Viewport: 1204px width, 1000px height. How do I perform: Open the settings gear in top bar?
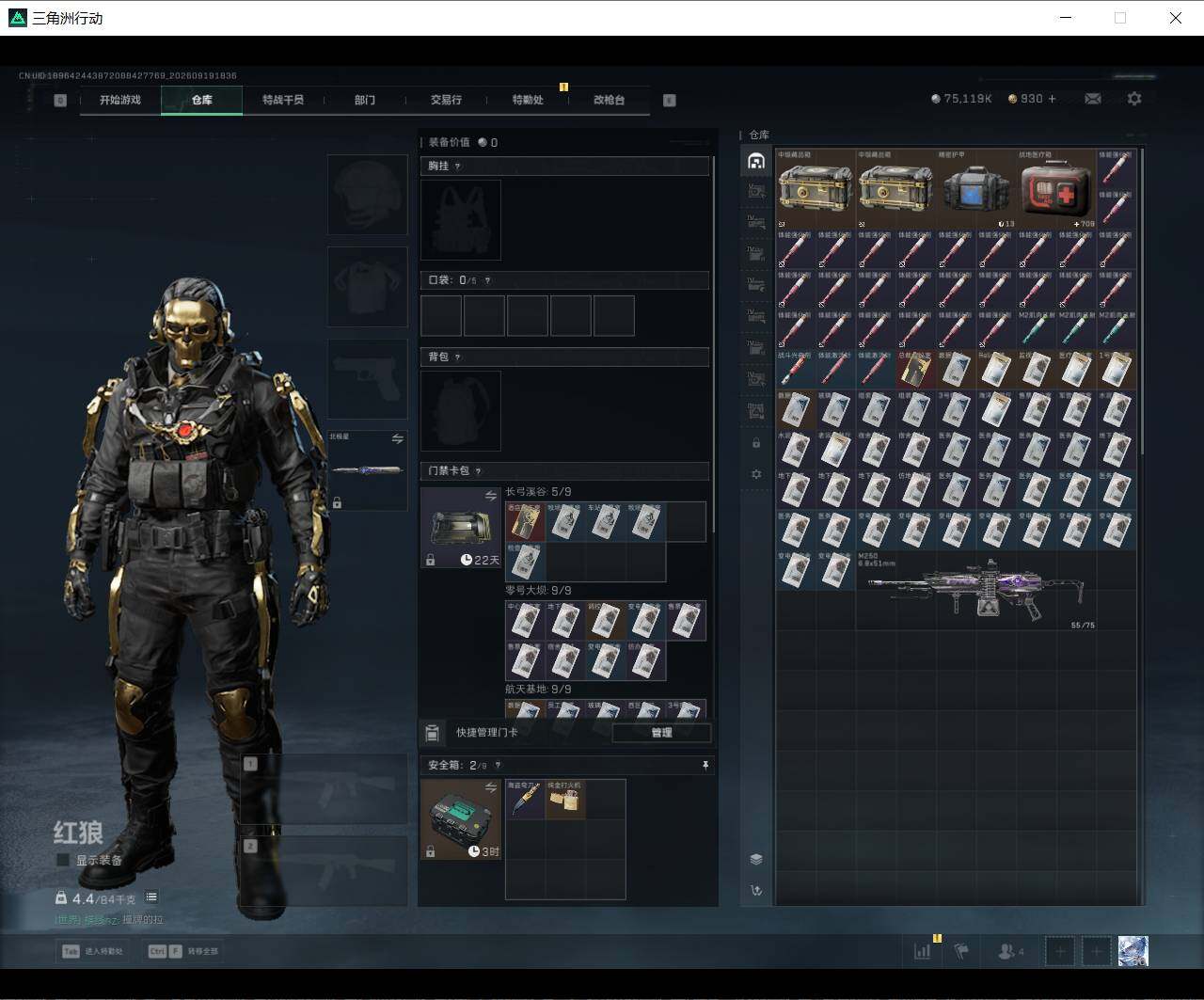tap(1134, 99)
